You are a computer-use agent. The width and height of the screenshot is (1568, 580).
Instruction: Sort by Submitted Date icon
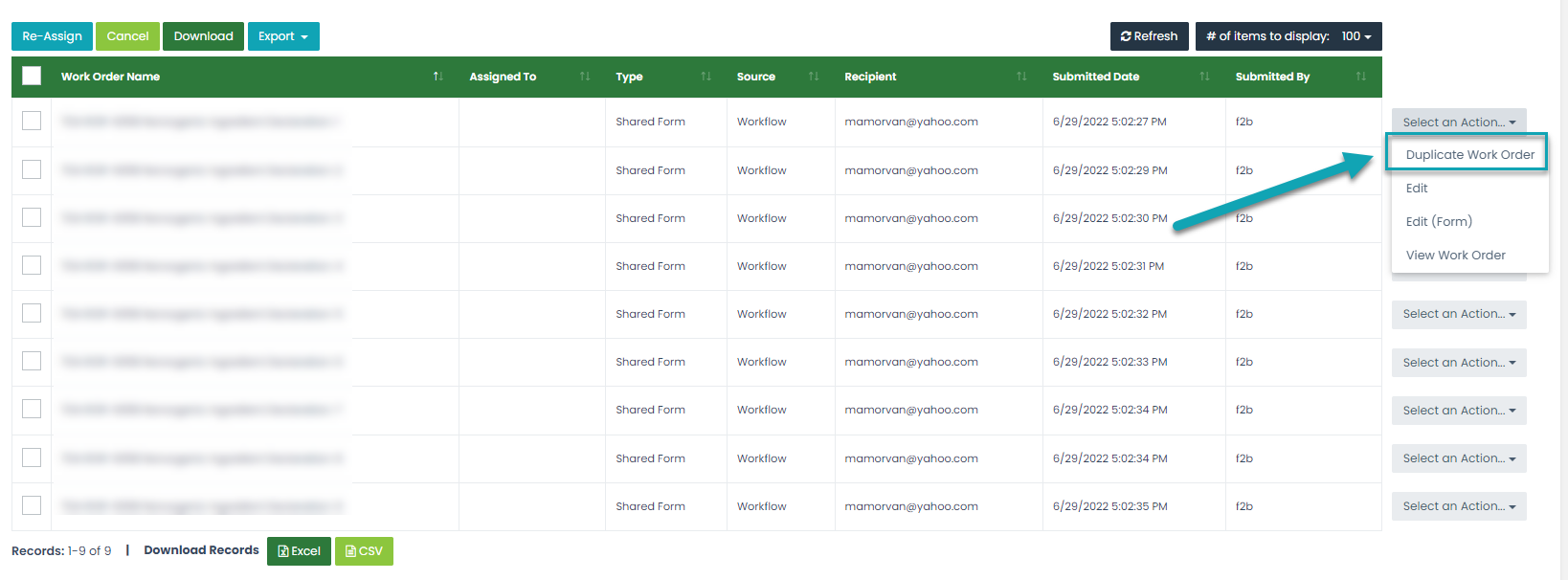coord(1204,77)
